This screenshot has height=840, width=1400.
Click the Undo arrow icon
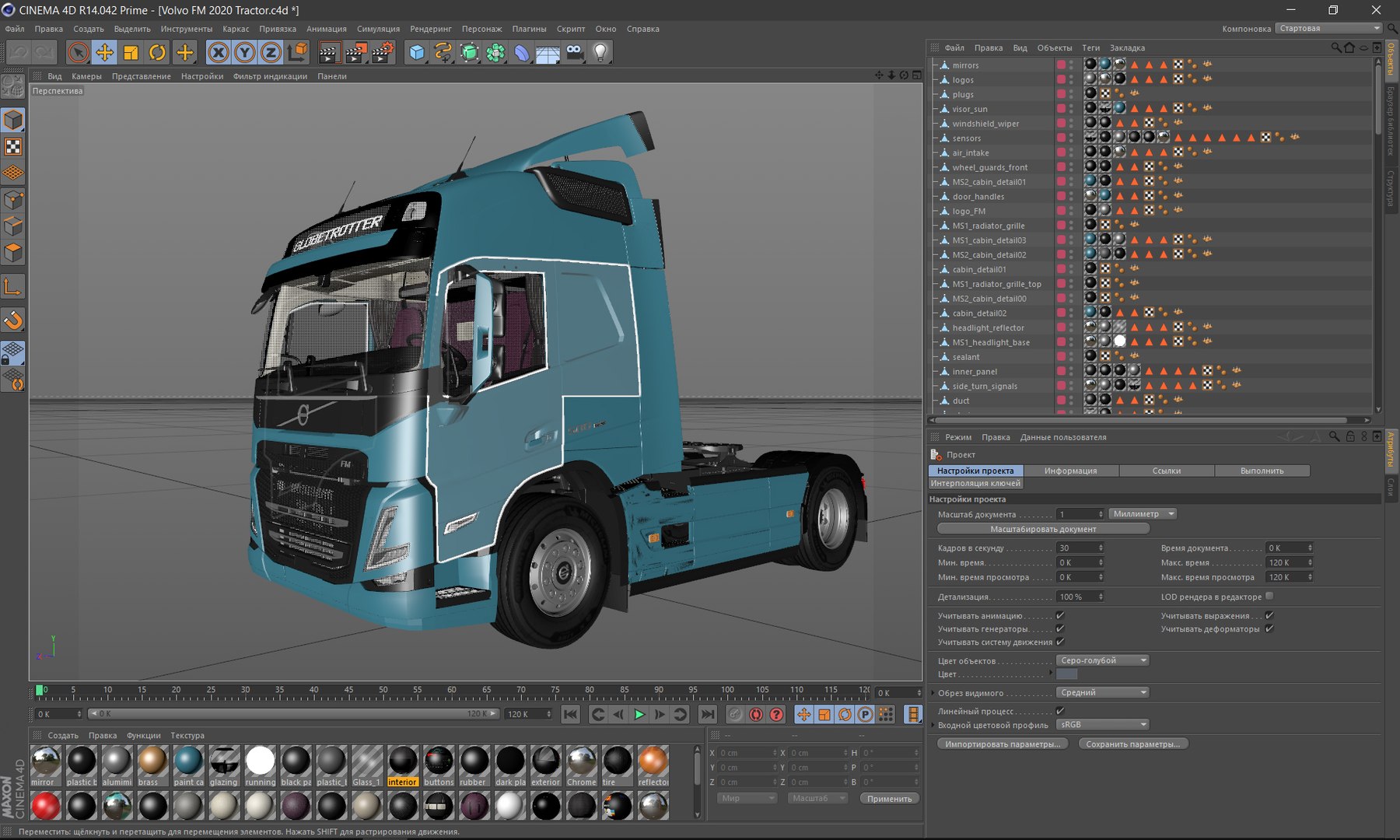[x=19, y=53]
